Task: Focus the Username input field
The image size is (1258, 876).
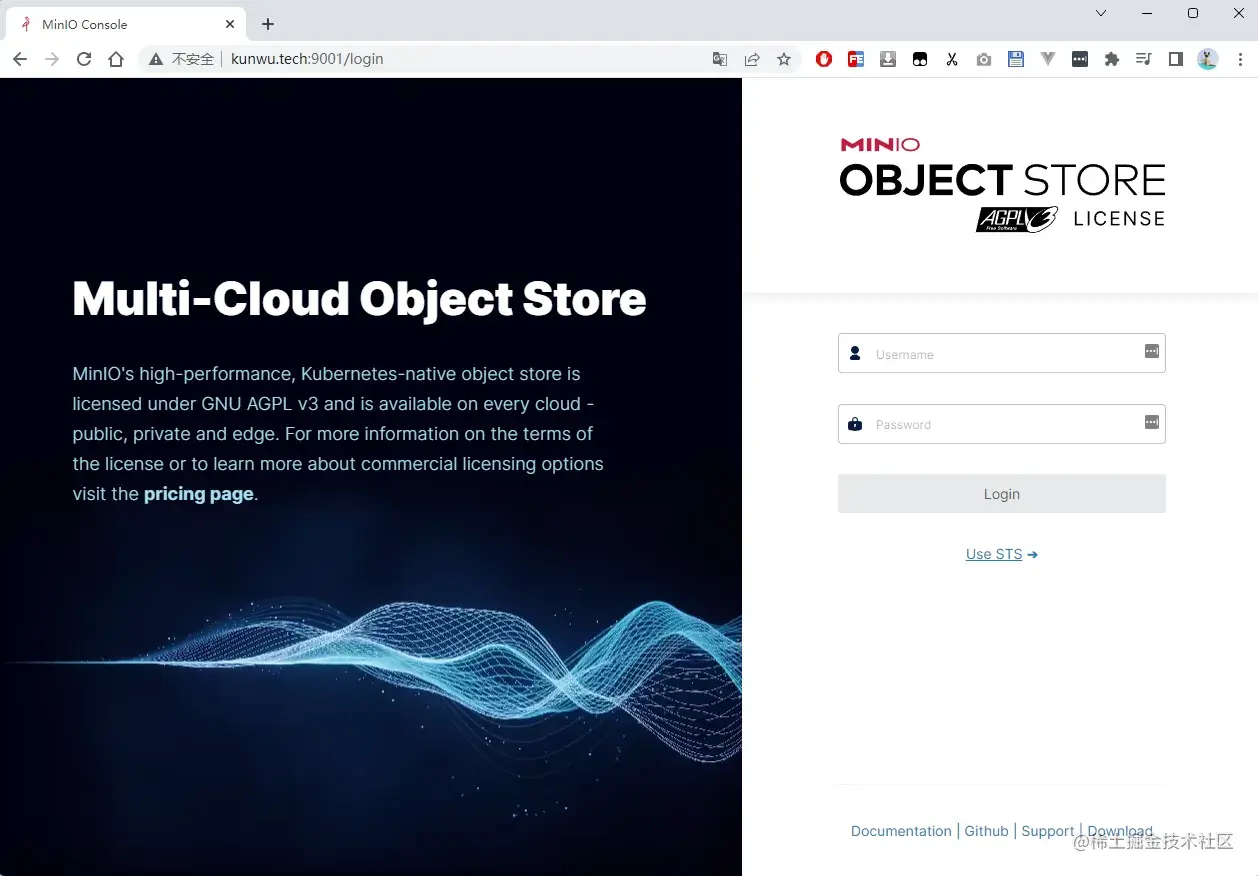Action: (1002, 353)
